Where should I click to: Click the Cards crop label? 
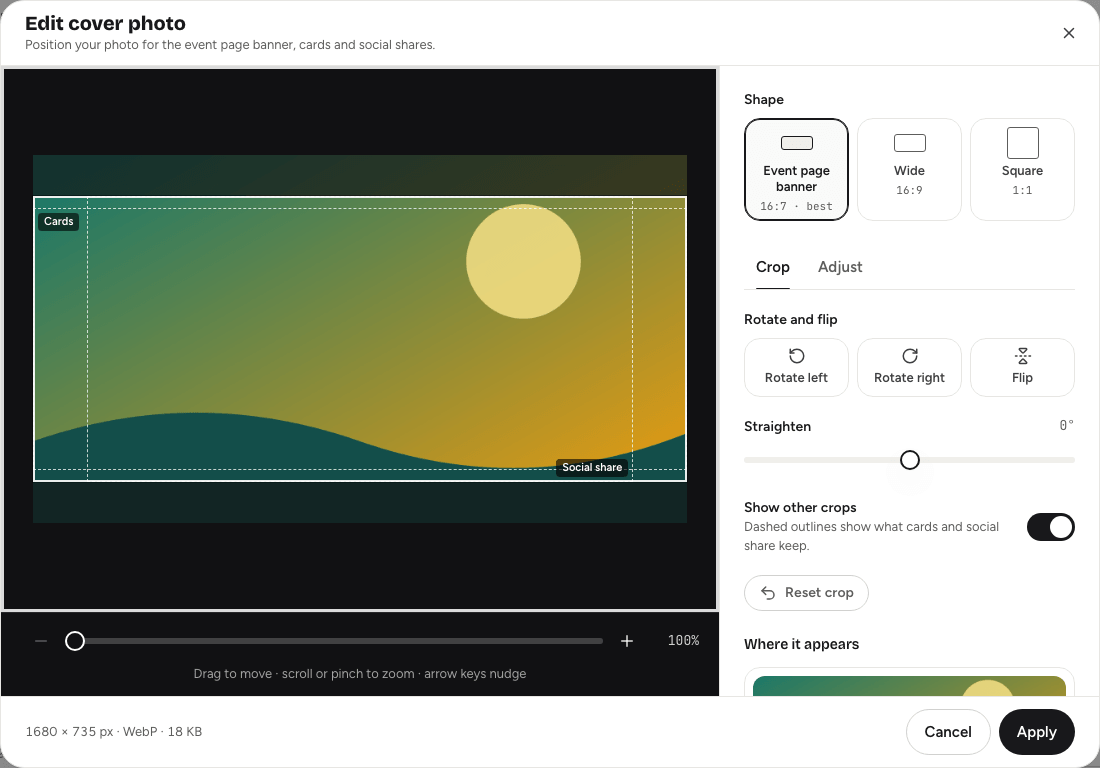(58, 222)
